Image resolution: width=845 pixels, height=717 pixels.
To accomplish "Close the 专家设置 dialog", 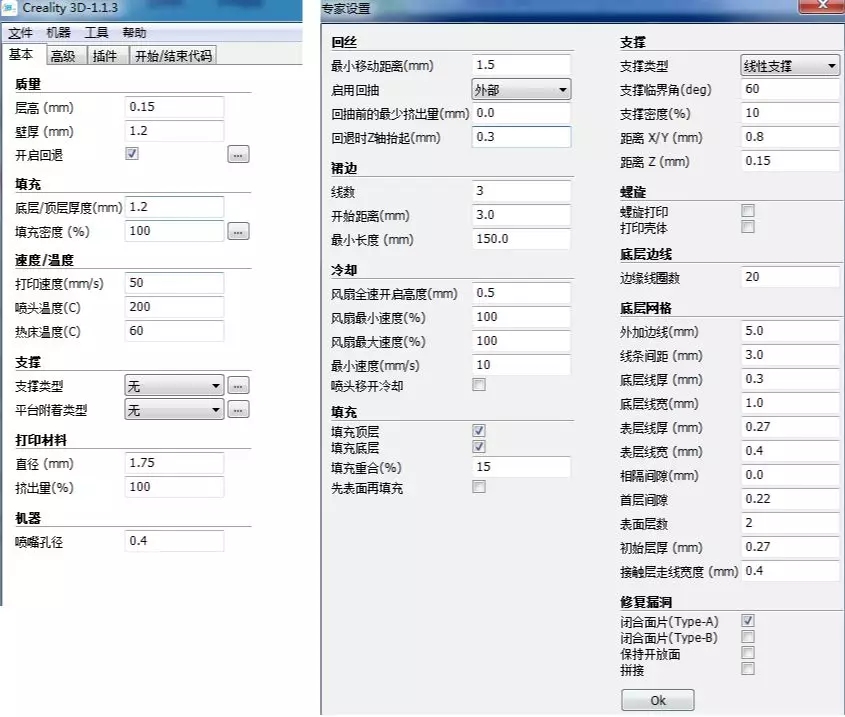I will click(x=822, y=5).
